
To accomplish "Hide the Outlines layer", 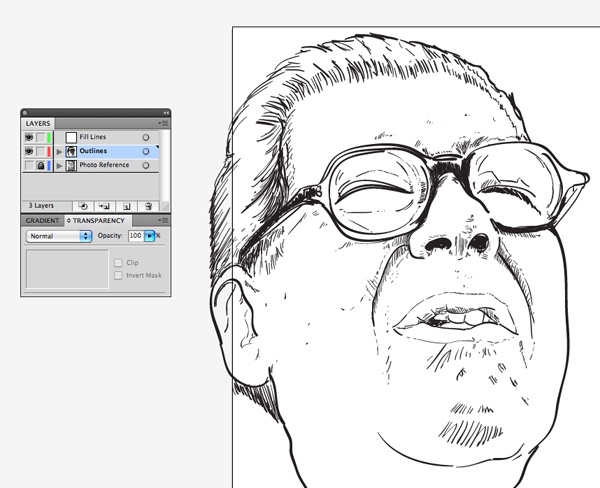I will 29,152.
